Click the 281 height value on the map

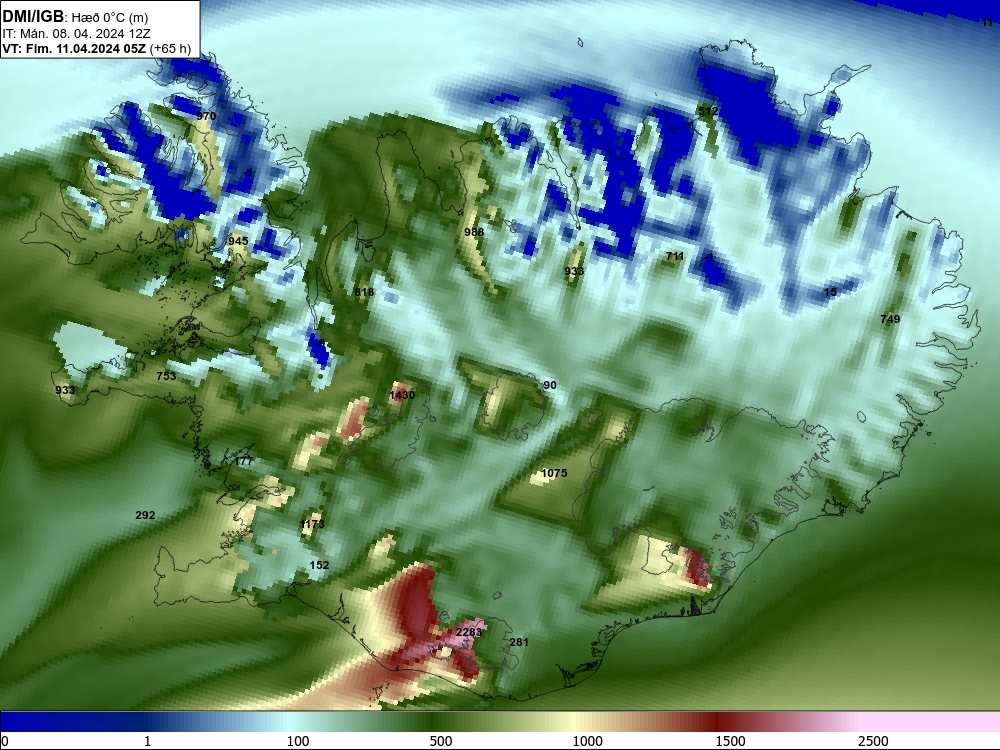(519, 642)
